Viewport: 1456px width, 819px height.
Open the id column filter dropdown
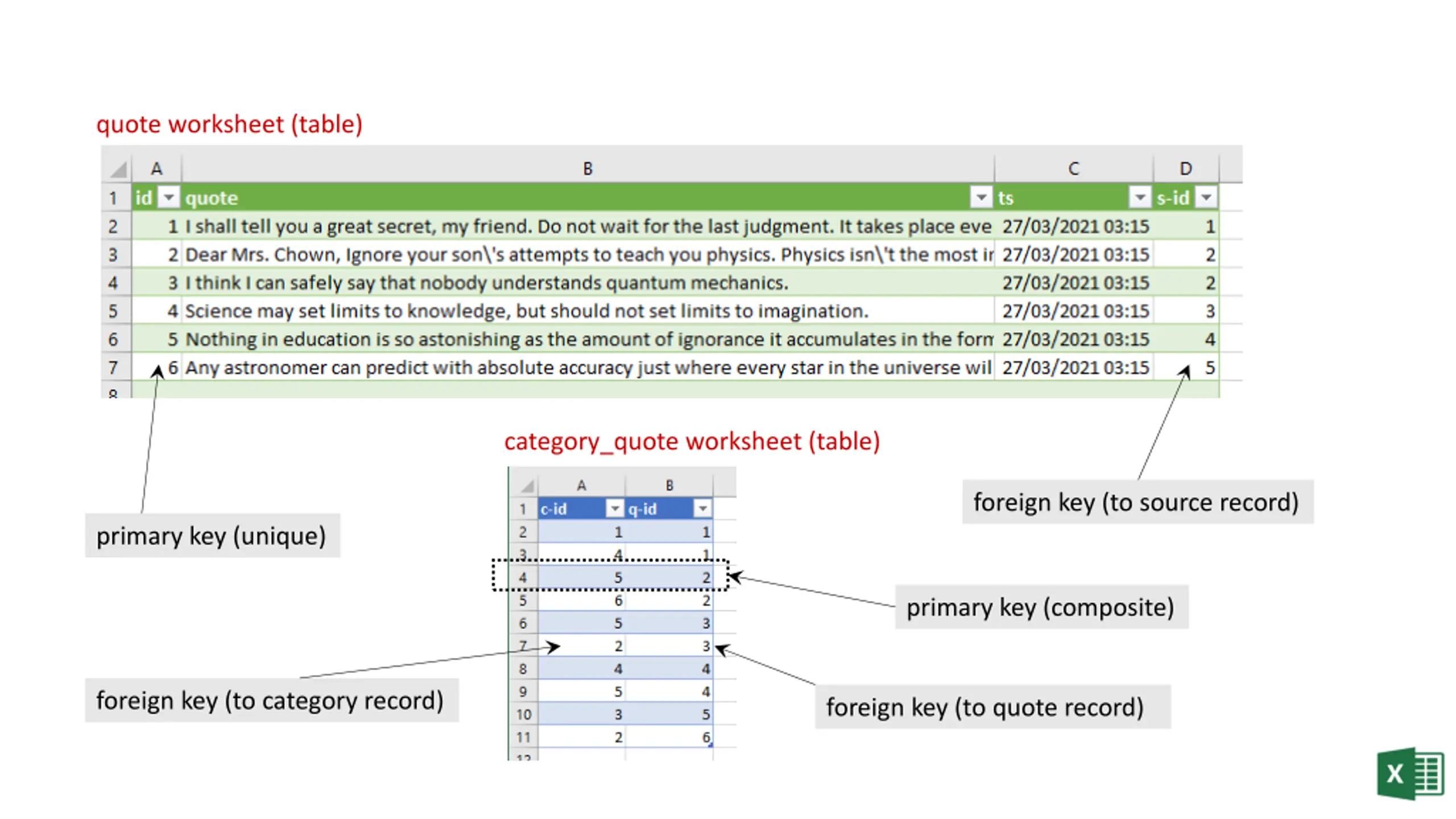click(168, 197)
